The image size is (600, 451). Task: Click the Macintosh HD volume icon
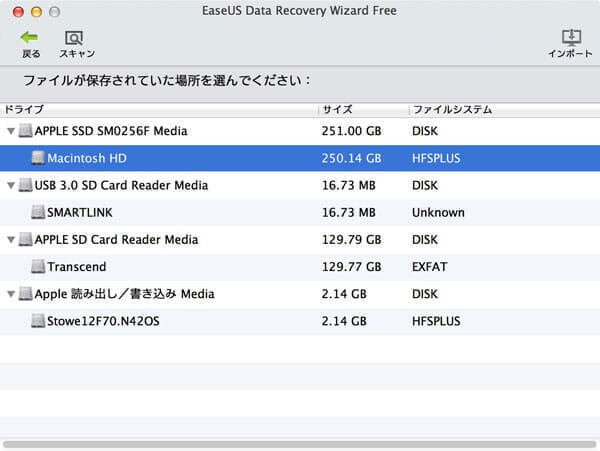(x=38, y=158)
